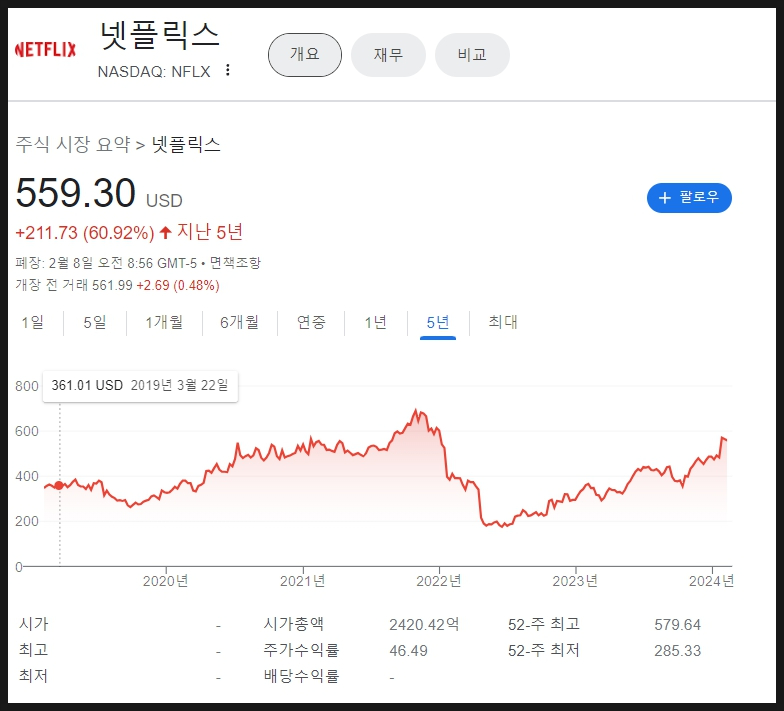Screen dimensions: 784x711
Task: Click the 361.01 USD tooltip box
Action: pos(140,386)
